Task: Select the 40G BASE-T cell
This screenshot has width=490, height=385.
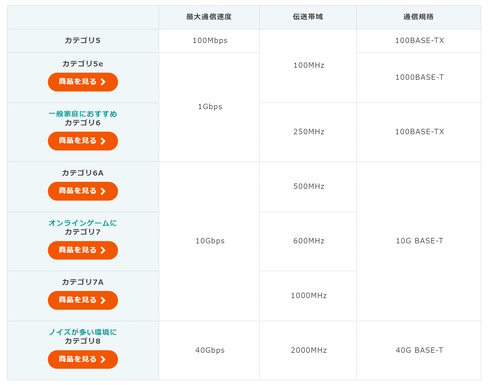Action: [419, 350]
